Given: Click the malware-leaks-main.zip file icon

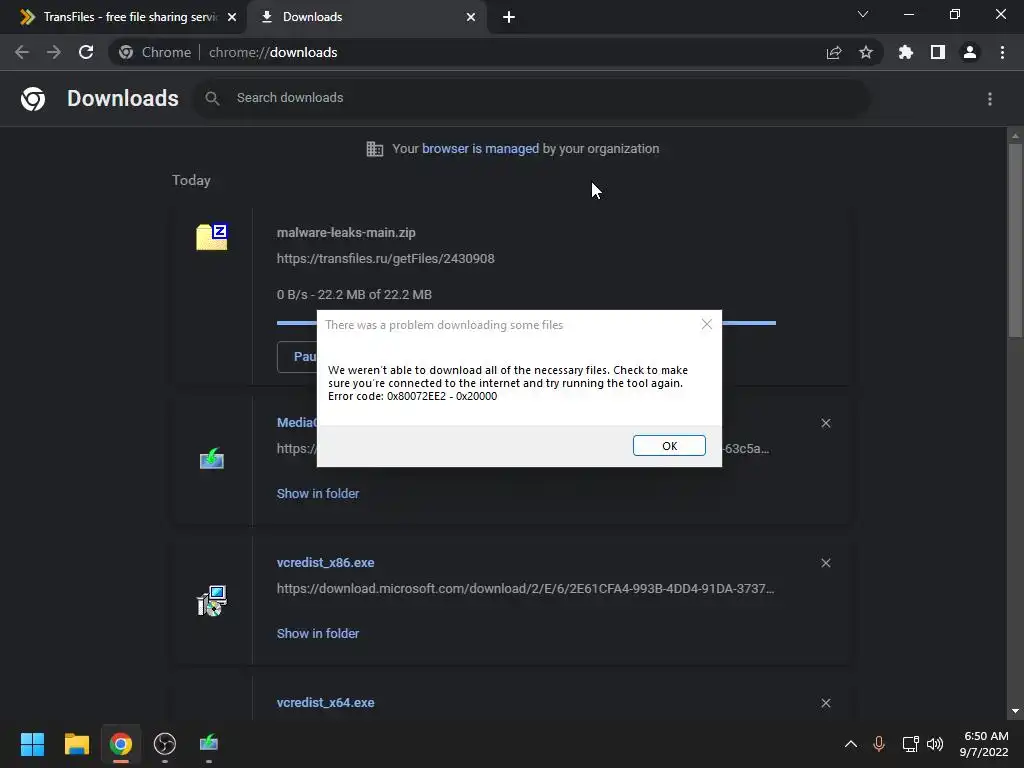Looking at the screenshot, I should [212, 236].
